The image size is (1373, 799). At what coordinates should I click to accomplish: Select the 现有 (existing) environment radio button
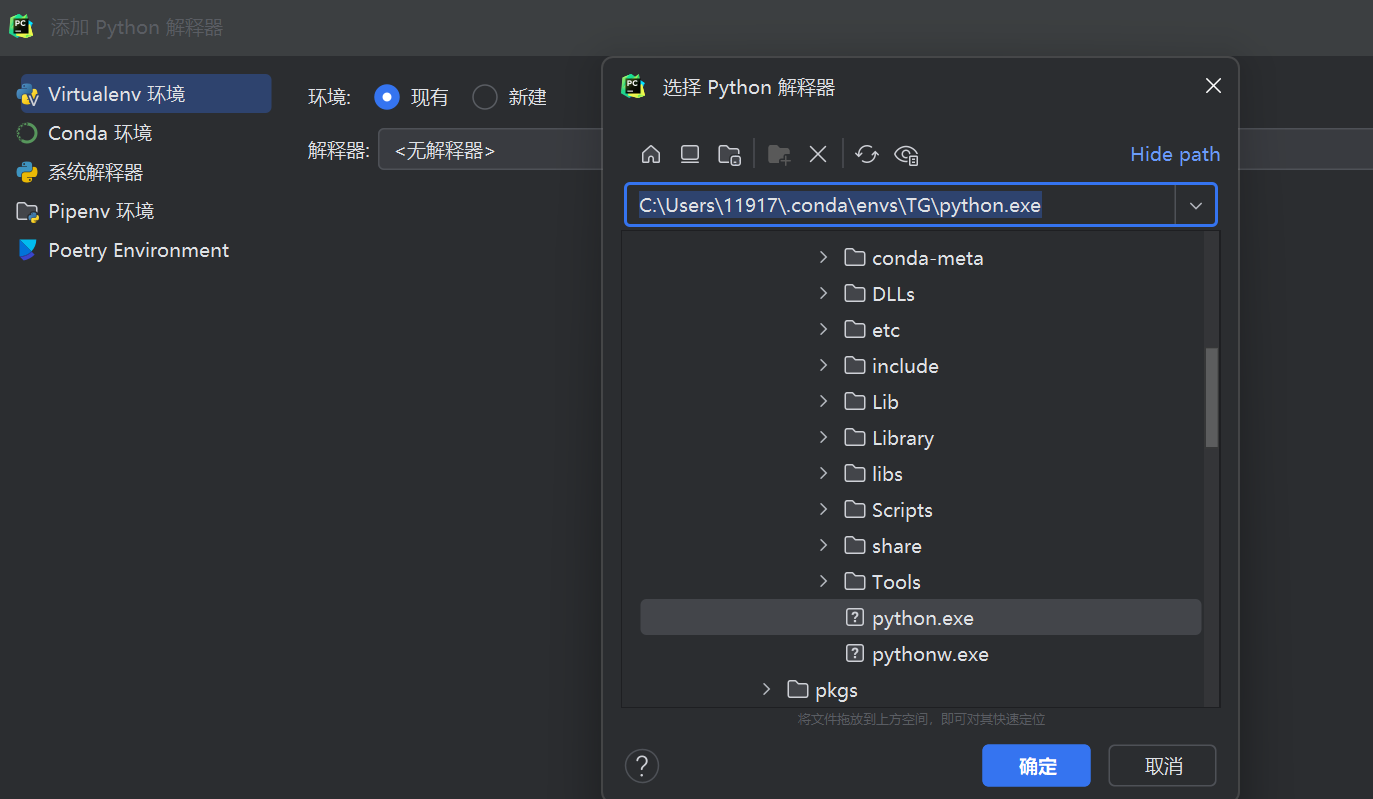(x=387, y=97)
